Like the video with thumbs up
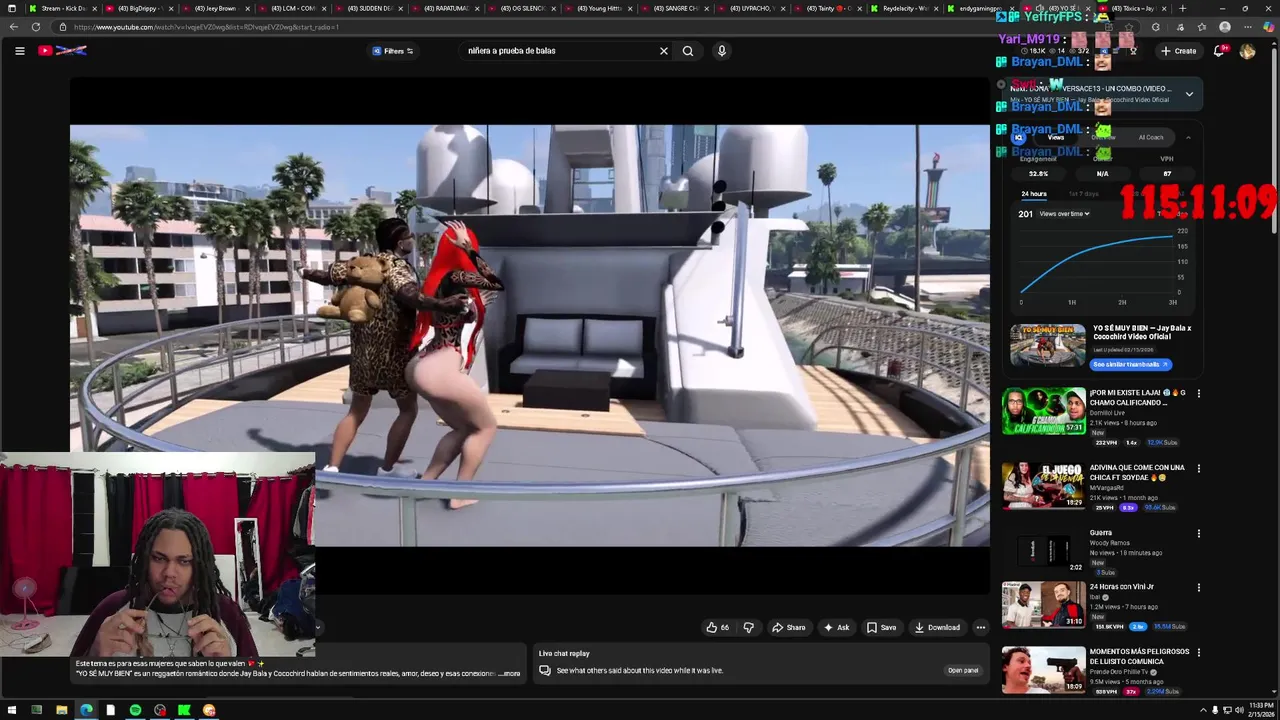Viewport: 1280px width, 720px height. (718, 627)
